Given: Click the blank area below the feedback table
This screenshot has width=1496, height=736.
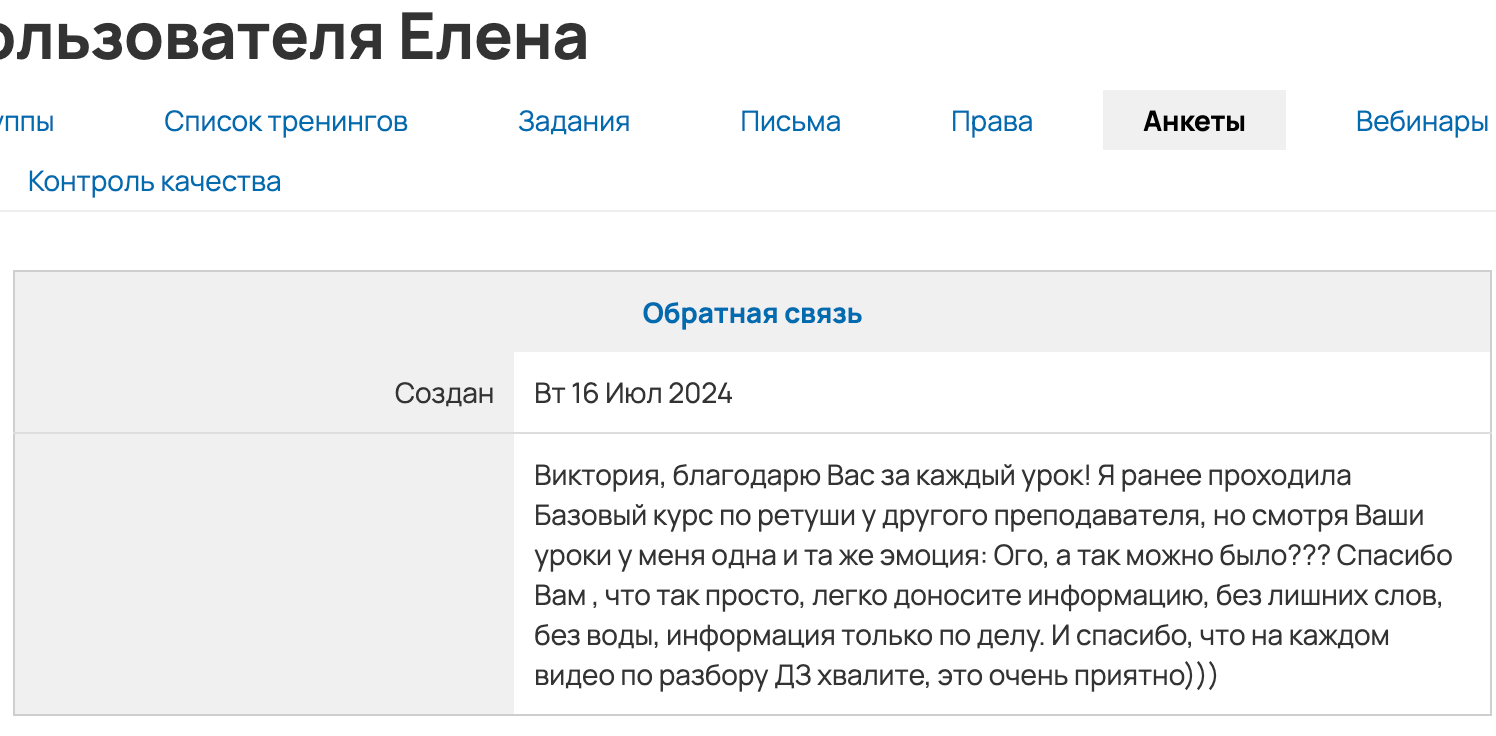Looking at the screenshot, I should tap(748, 728).
